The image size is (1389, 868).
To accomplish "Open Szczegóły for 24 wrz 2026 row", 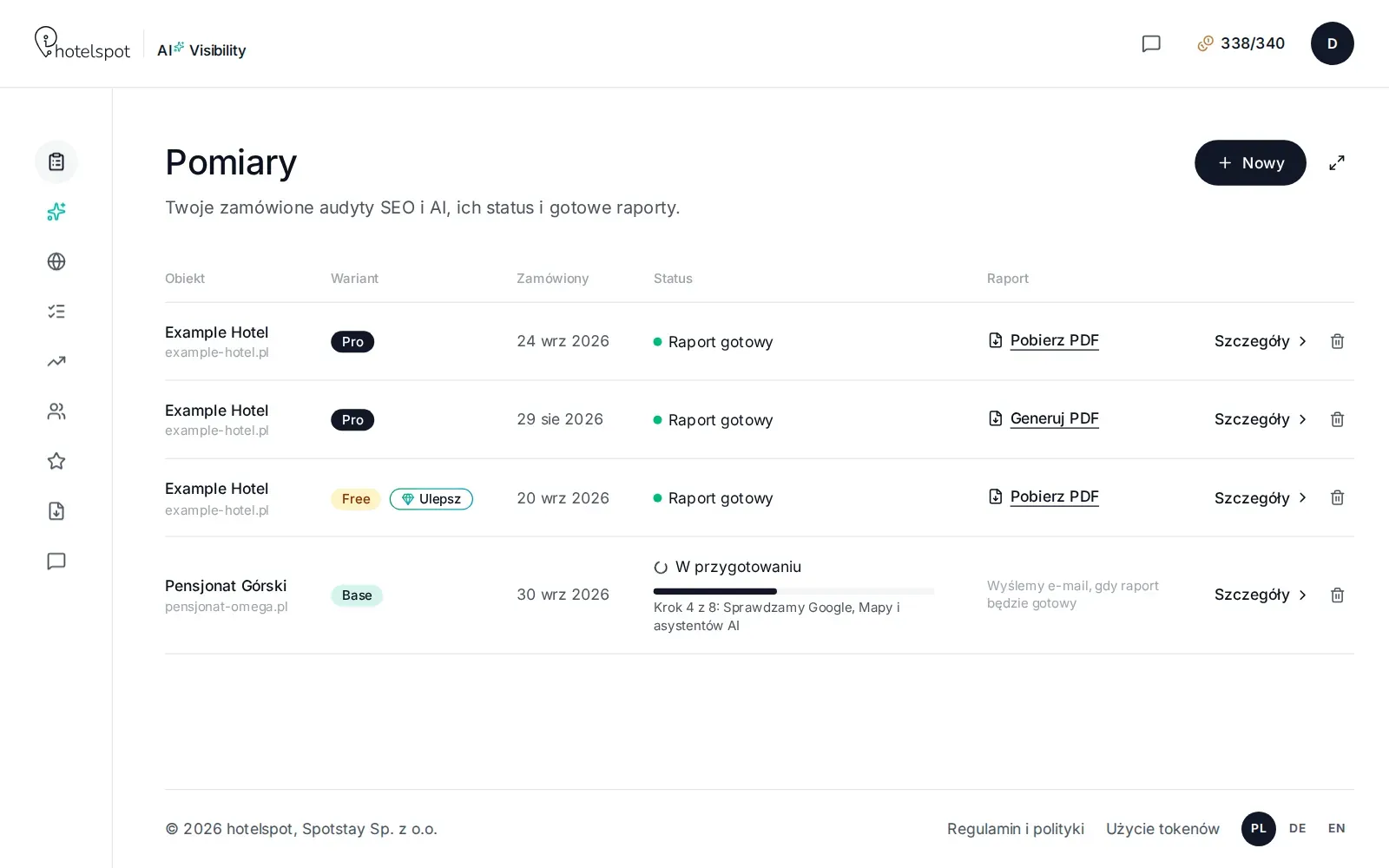I will pos(1261,341).
